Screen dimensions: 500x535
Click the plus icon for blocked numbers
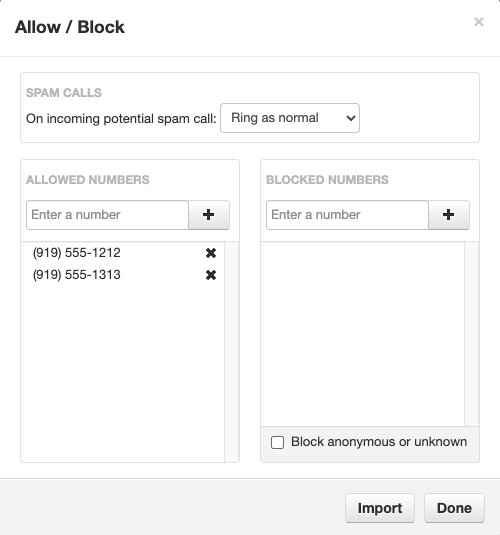pyautogui.click(x=448, y=215)
